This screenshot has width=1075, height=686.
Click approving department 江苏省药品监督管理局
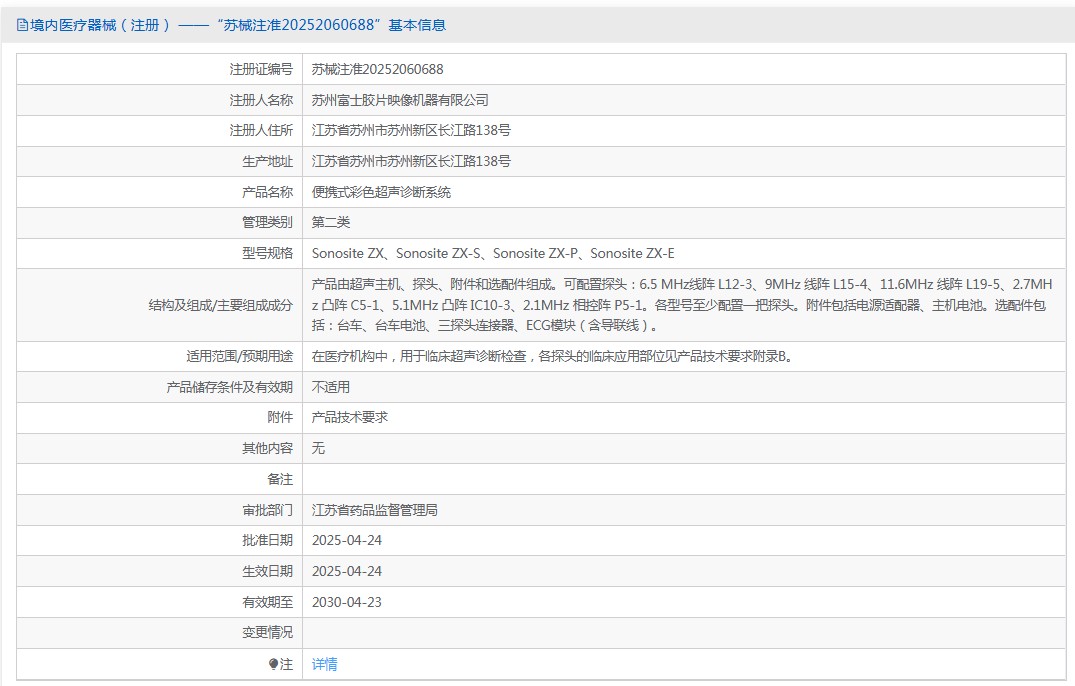375,510
